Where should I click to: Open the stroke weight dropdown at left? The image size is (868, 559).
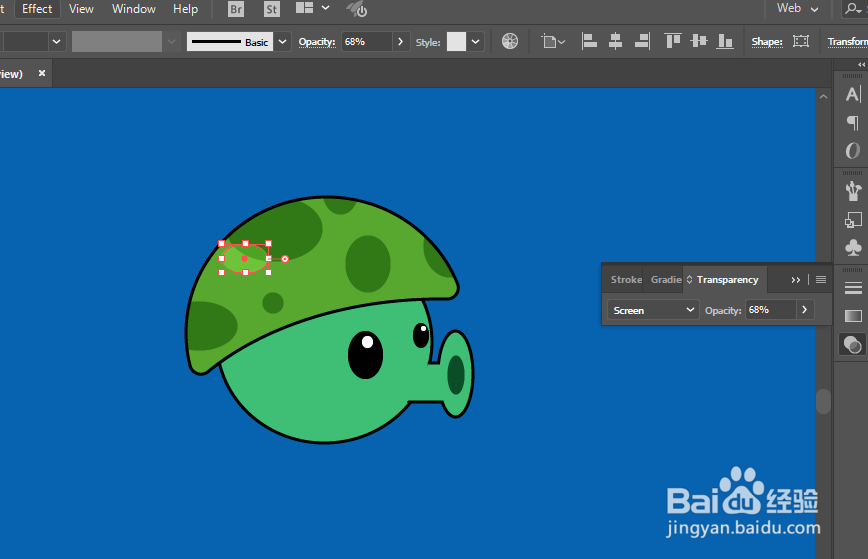coord(56,42)
